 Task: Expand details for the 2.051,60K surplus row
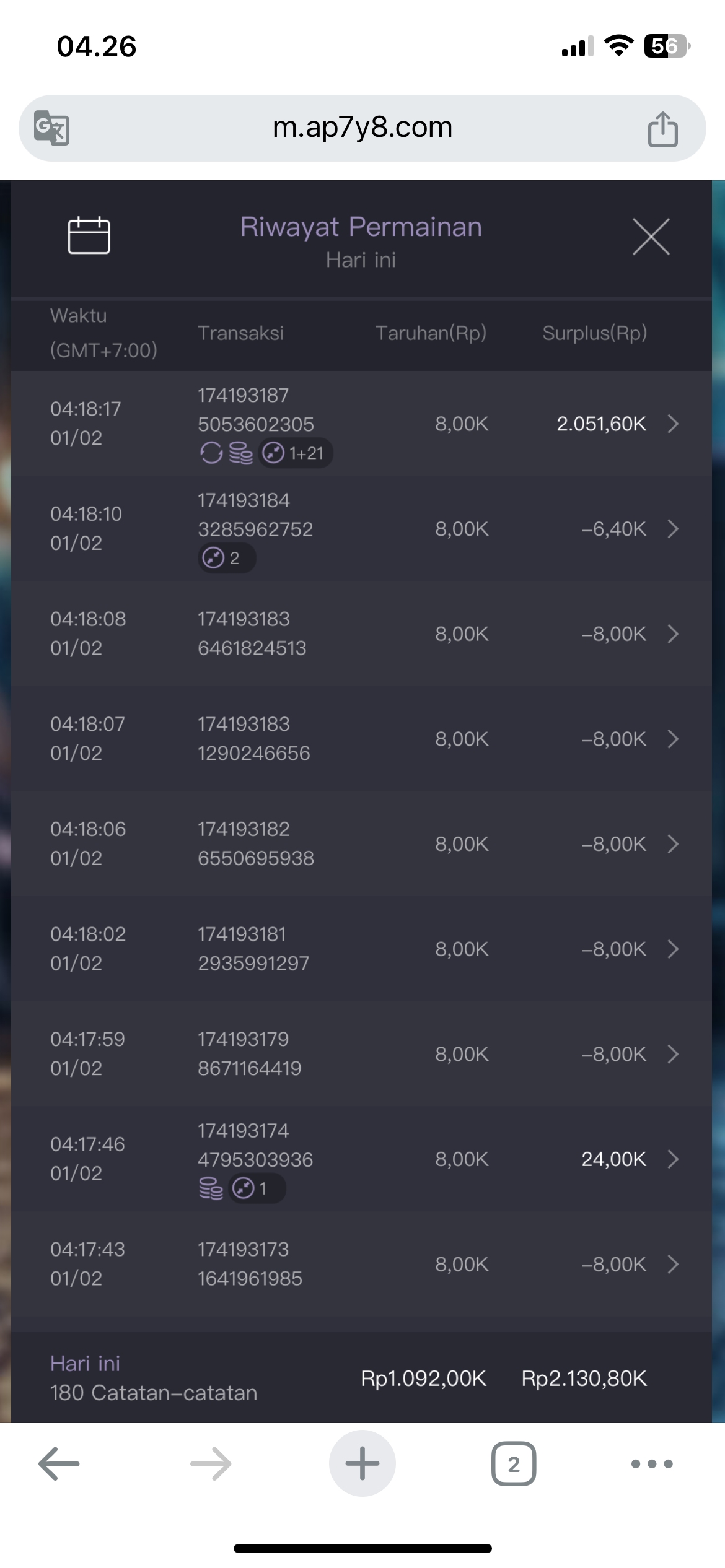click(673, 424)
